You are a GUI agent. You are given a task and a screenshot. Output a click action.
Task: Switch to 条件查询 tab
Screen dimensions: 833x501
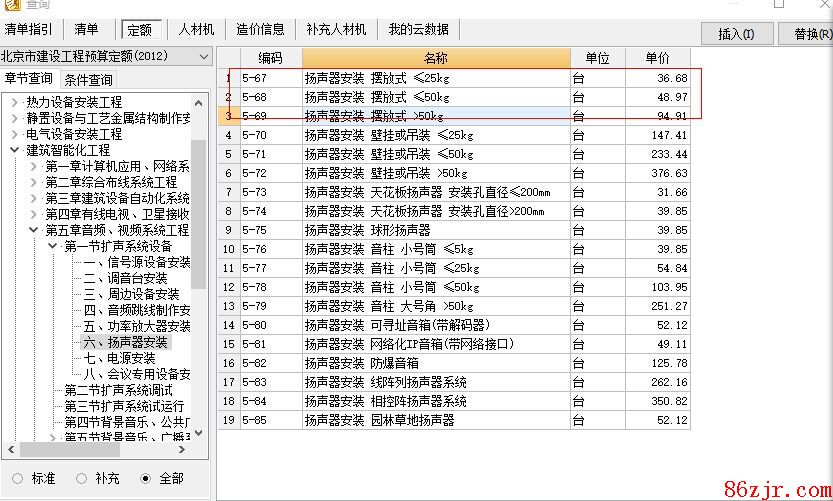click(89, 79)
